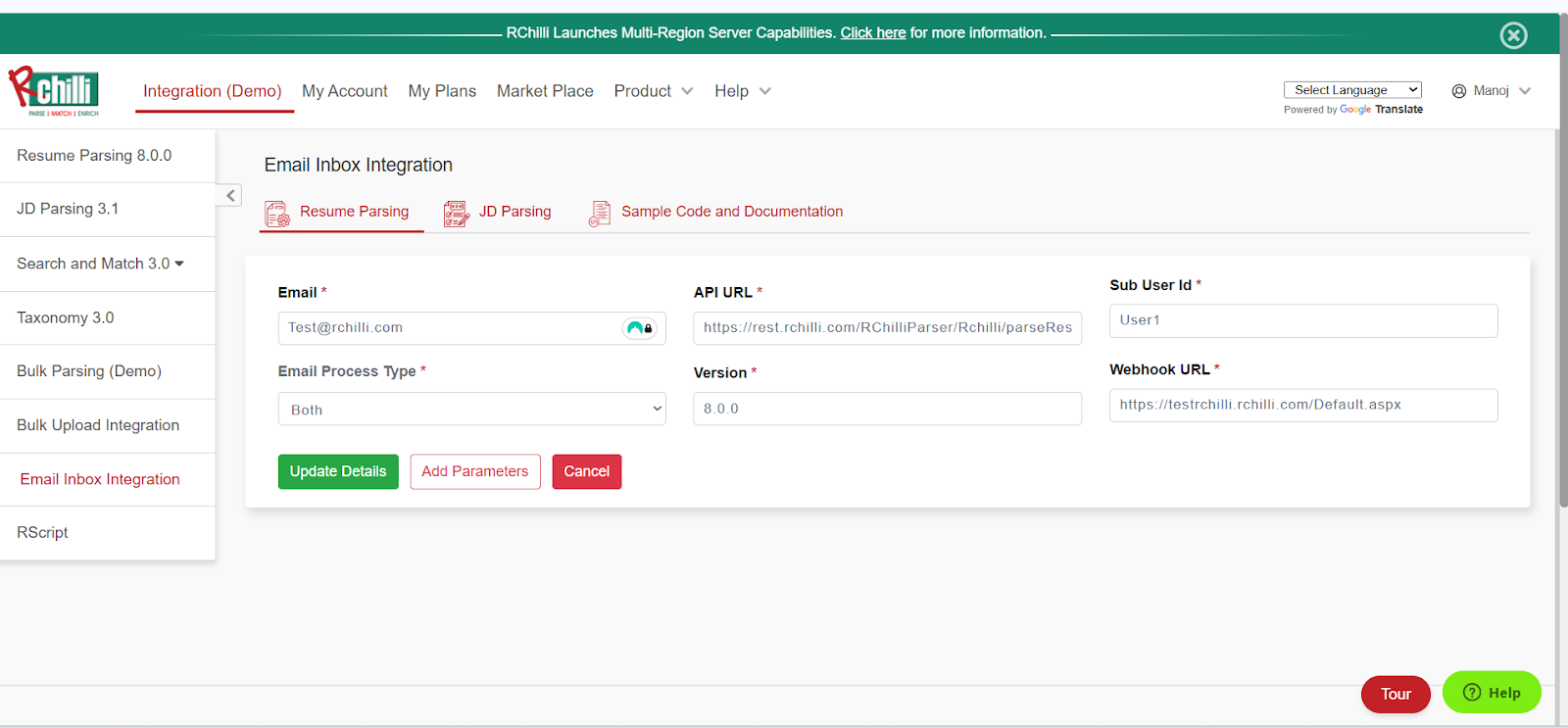
Task: Click the RChilli logo
Action: [54, 91]
